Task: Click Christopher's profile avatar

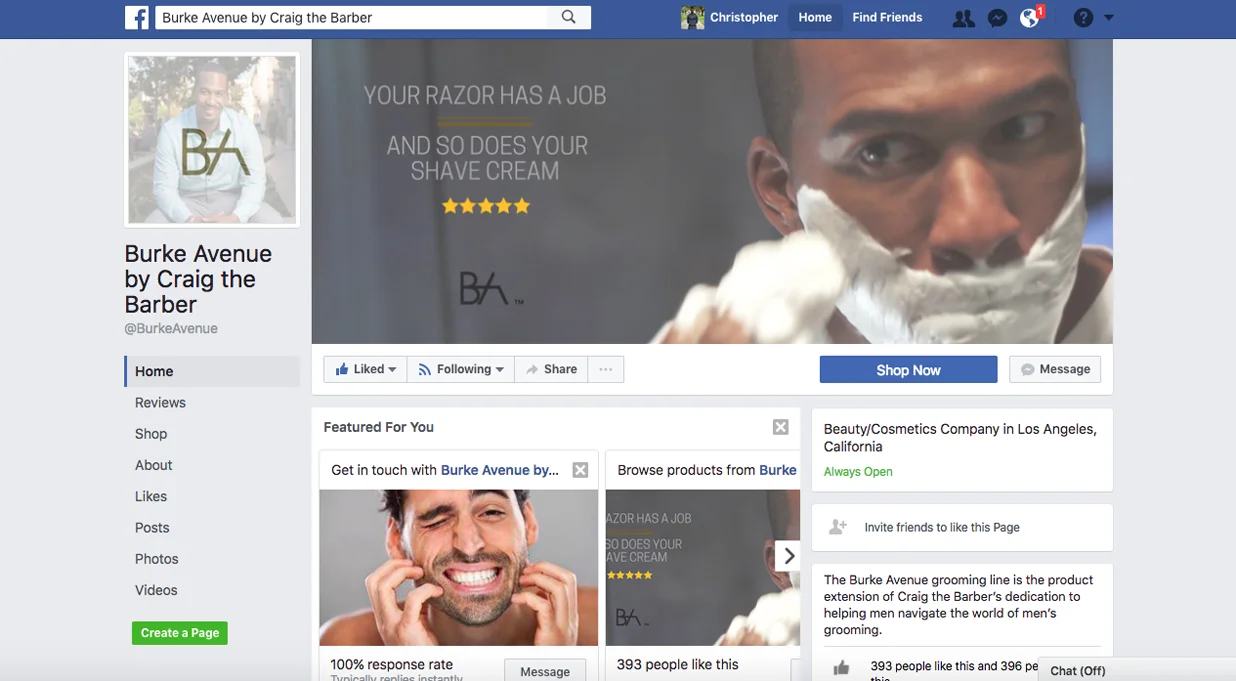Action: [x=692, y=17]
